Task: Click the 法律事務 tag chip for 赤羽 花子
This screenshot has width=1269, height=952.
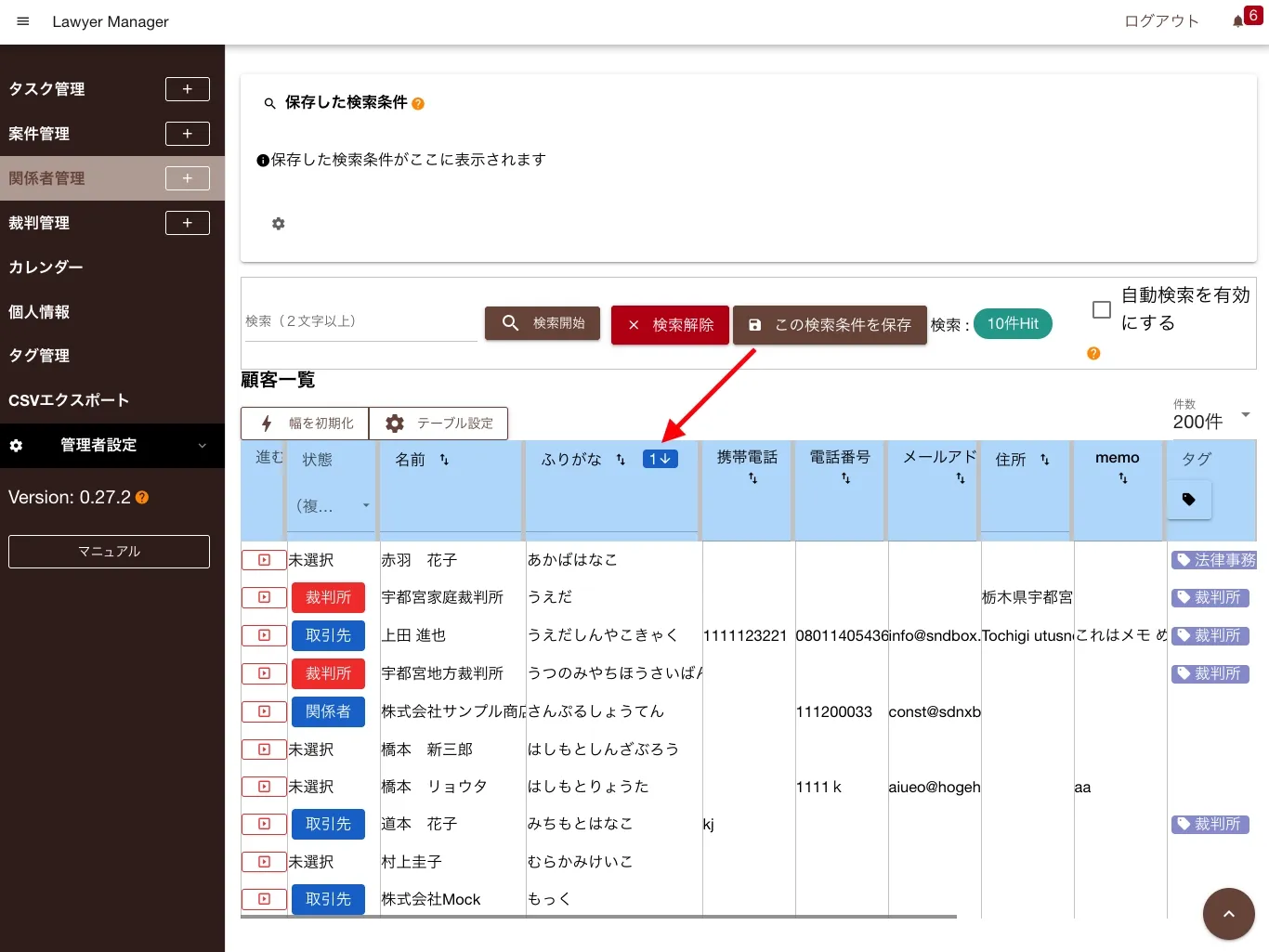Action: (1214, 560)
